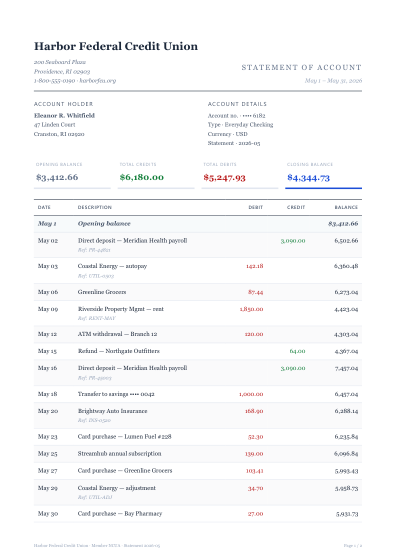Viewport: 396px width, 560px height.
Task: Click the 'ACCOUNT HOLDER' section label
Action: click(x=64, y=104)
